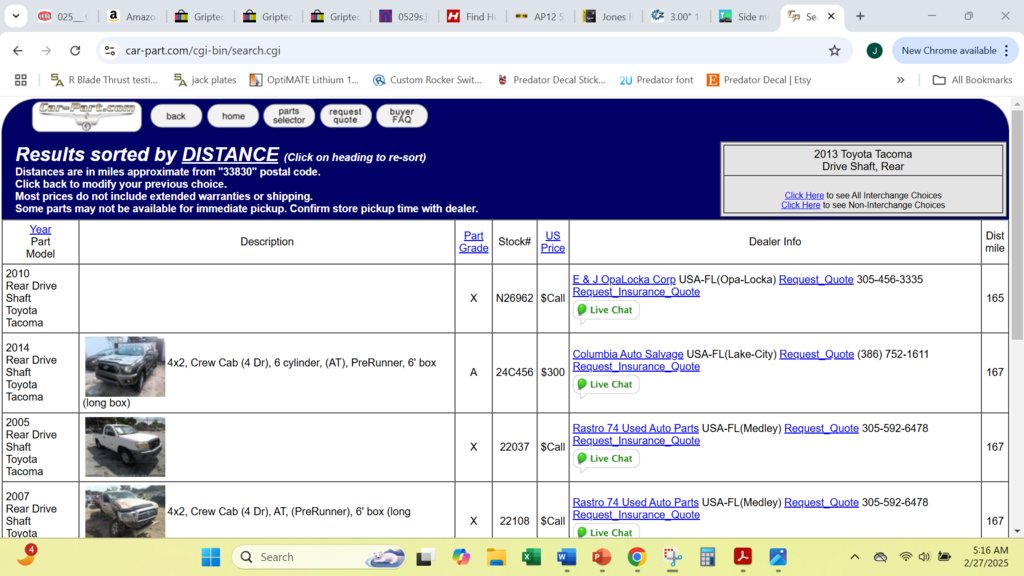This screenshot has width=1024, height=576.
Task: Click the Chrome forward arrow
Action: [x=46, y=50]
